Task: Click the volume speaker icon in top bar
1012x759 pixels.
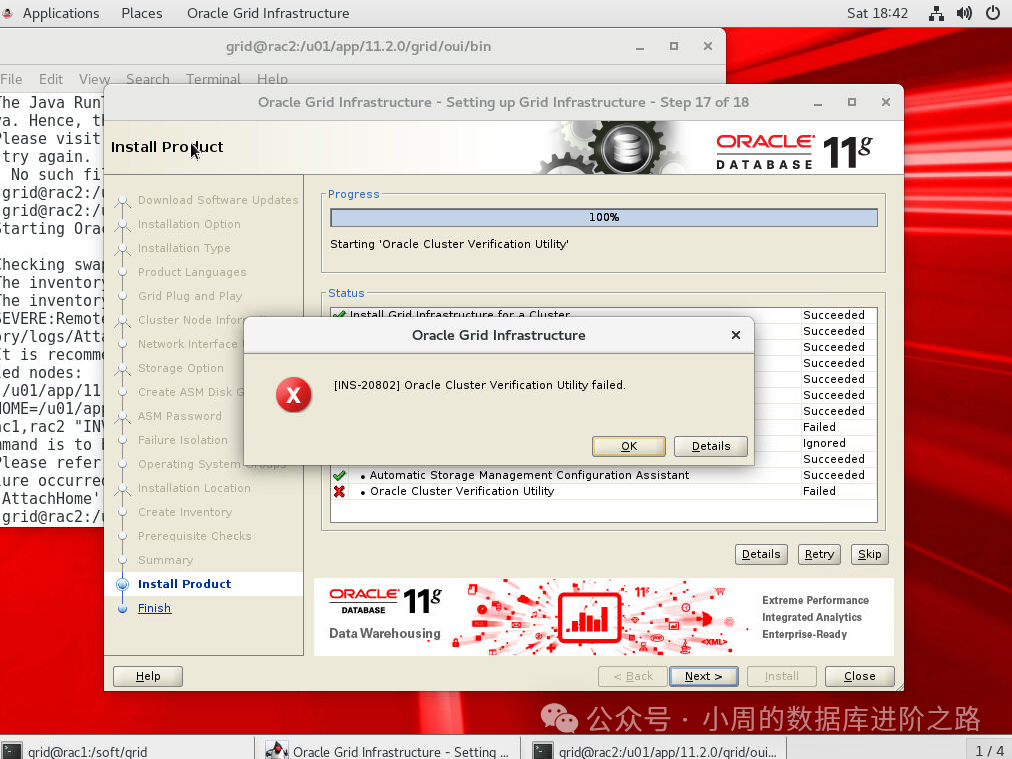Action: 964,13
